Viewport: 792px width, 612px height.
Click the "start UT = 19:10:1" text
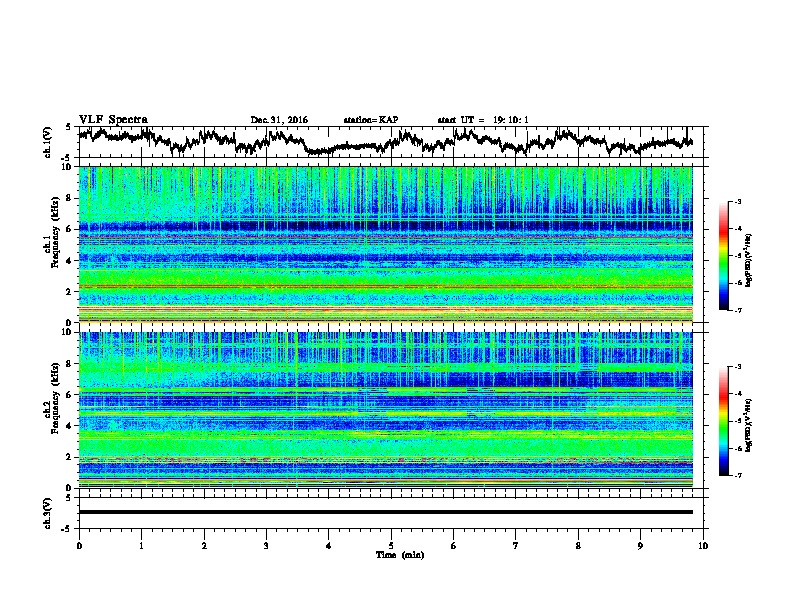tap(483, 120)
